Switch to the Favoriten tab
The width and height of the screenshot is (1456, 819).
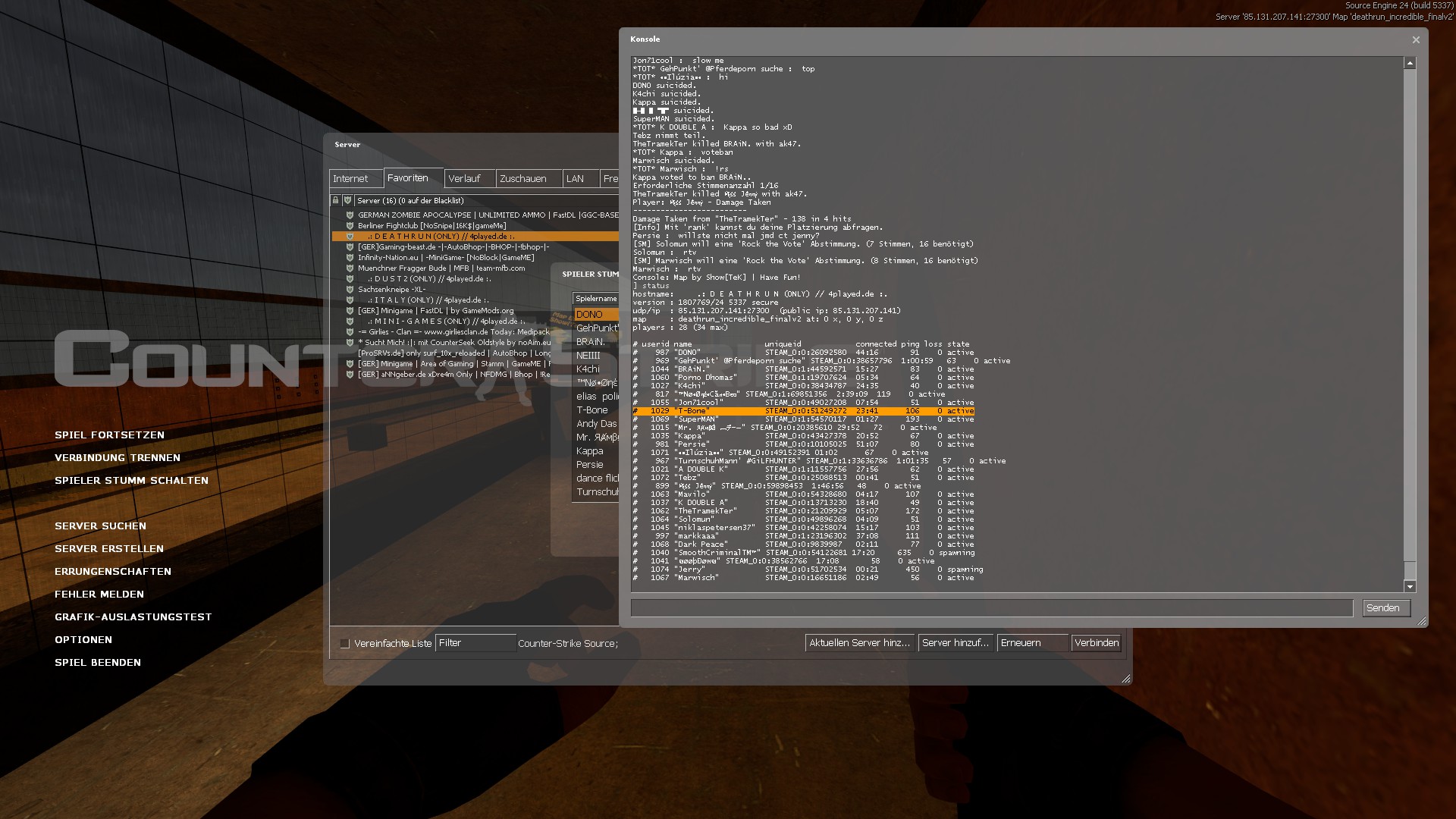[413, 178]
